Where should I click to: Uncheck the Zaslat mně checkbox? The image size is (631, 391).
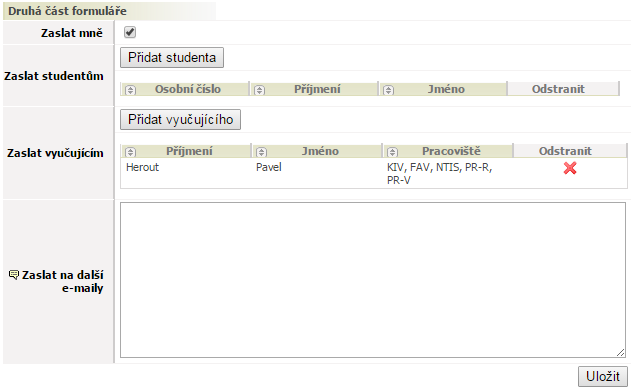tap(130, 32)
